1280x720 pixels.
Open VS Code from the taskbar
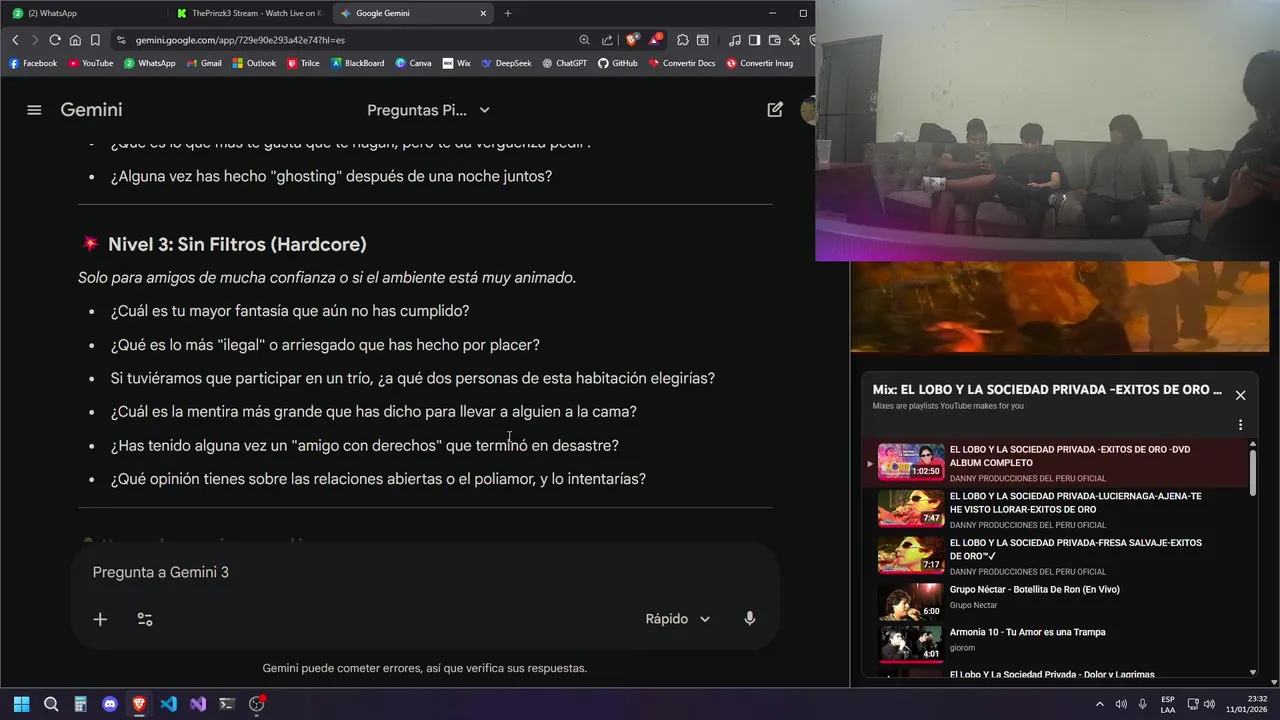pos(168,704)
